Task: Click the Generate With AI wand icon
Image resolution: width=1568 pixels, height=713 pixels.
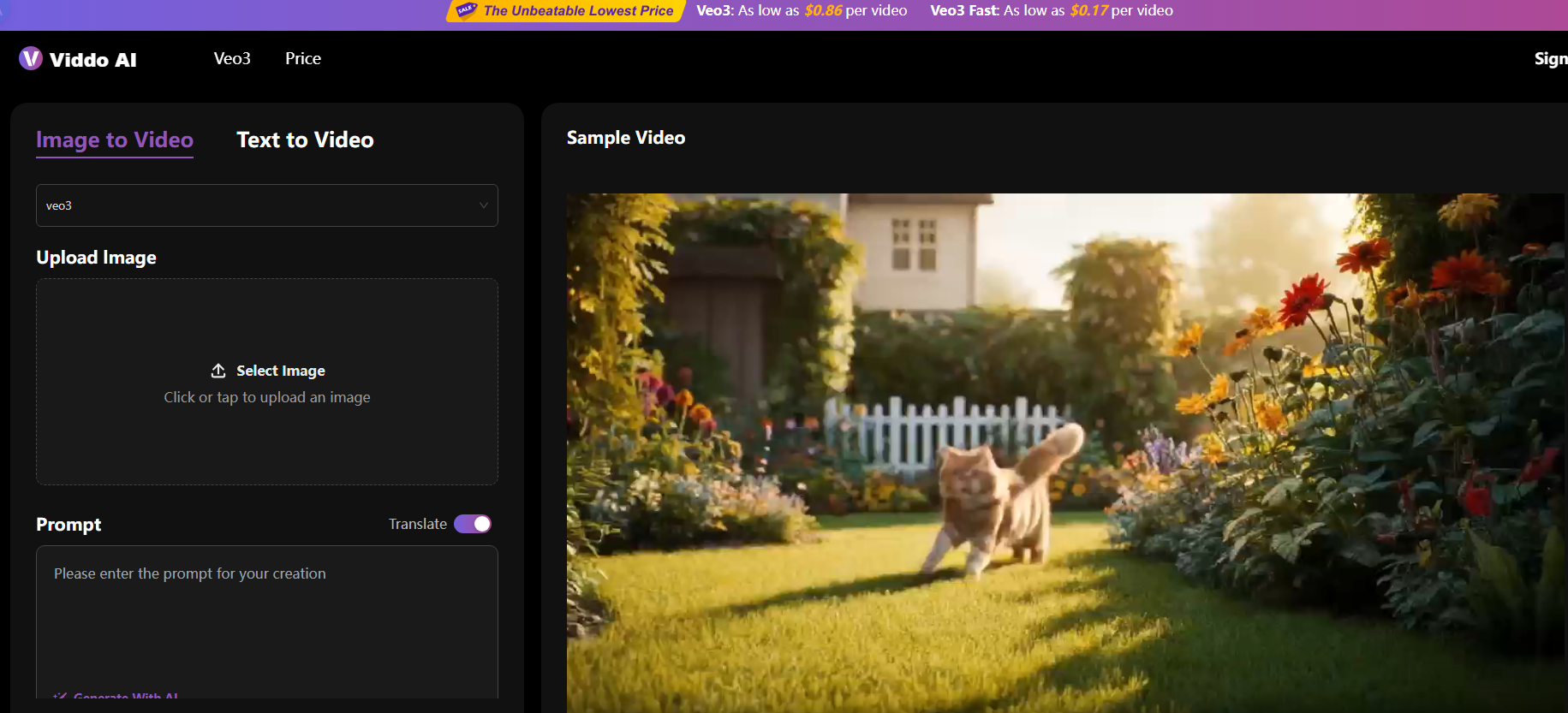Action: click(x=60, y=697)
